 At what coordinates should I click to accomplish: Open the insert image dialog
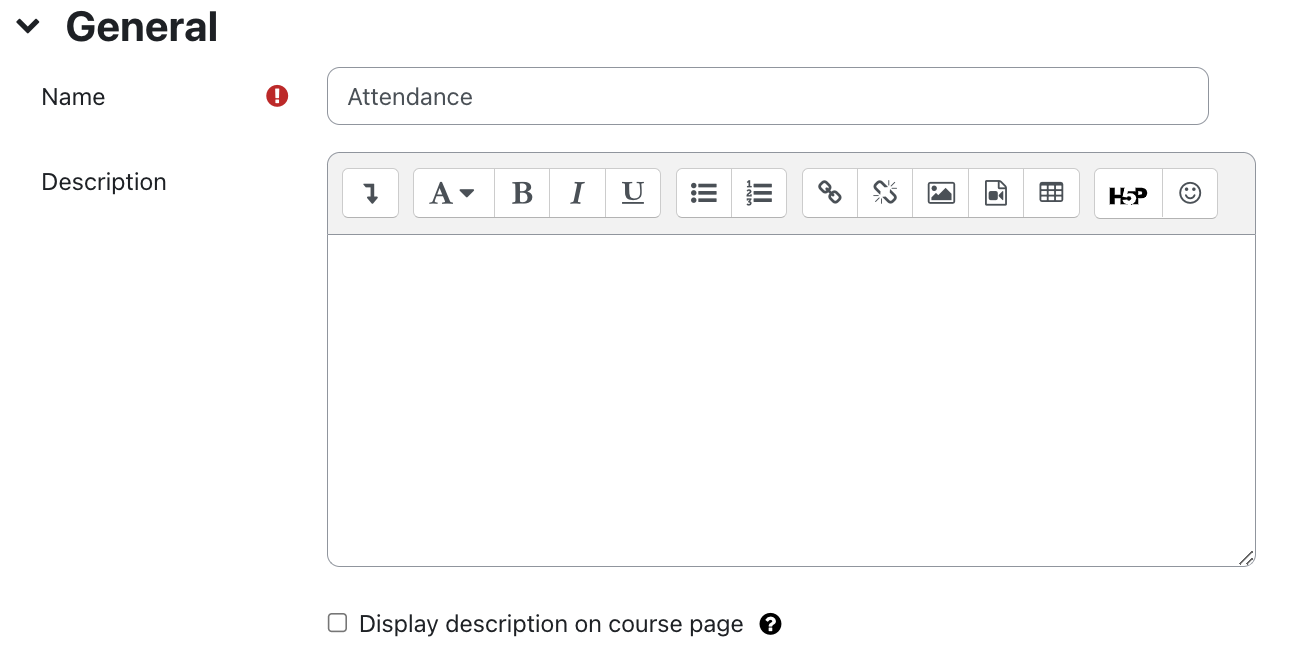click(940, 193)
